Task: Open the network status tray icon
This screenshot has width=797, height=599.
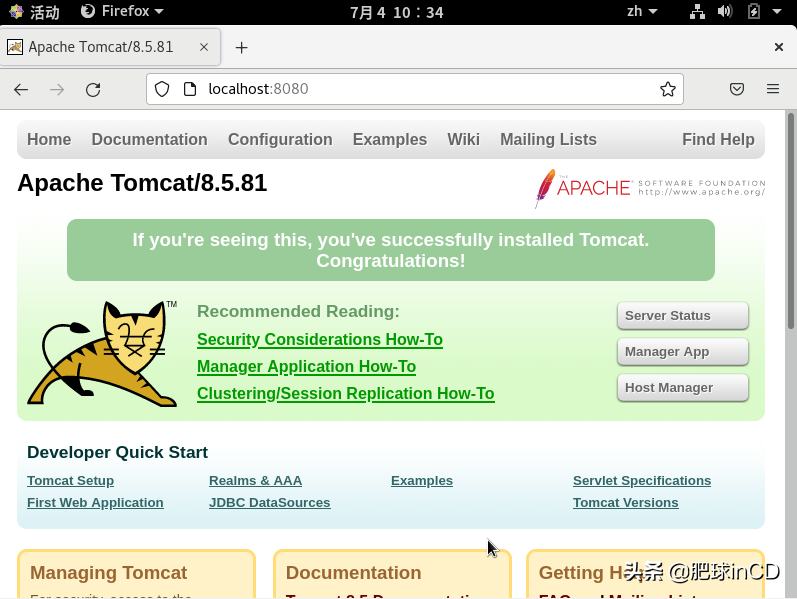Action: [x=697, y=11]
